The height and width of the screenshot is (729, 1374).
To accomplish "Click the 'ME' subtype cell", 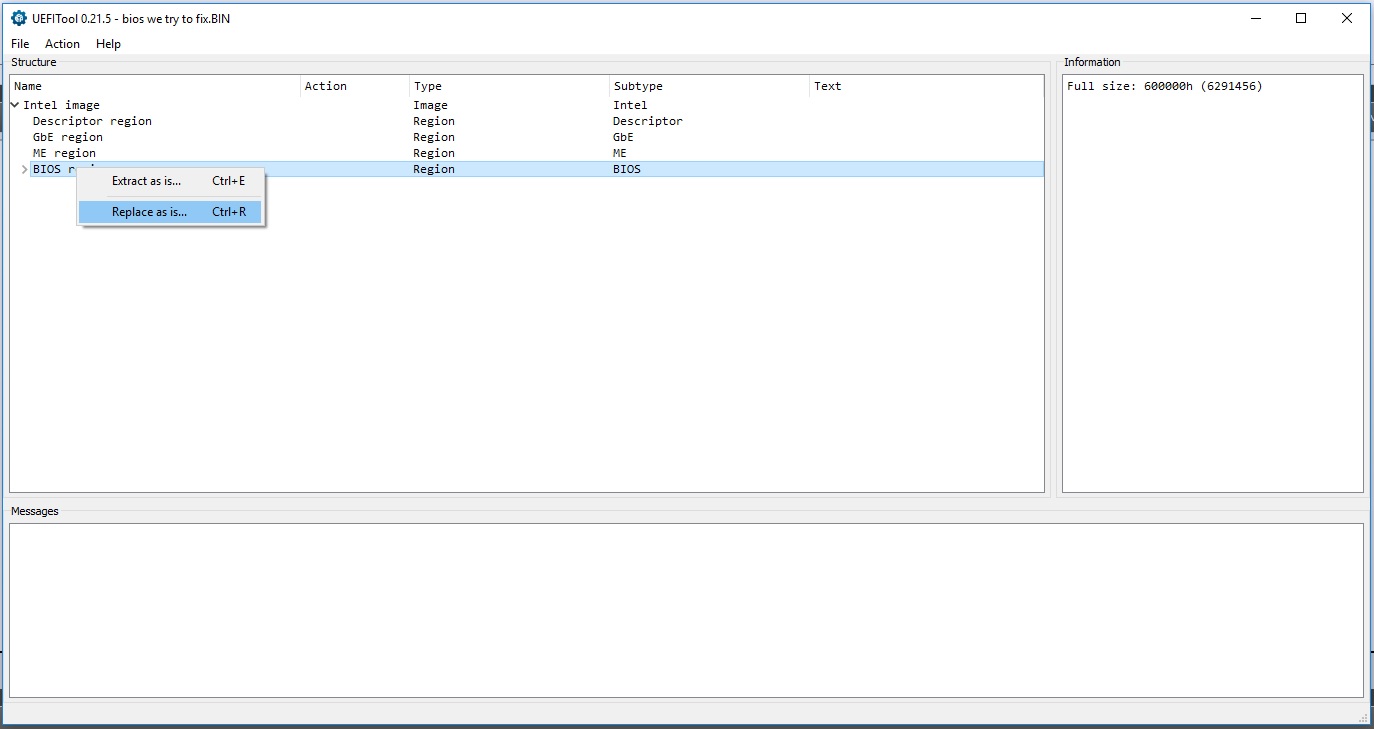I will coord(620,153).
